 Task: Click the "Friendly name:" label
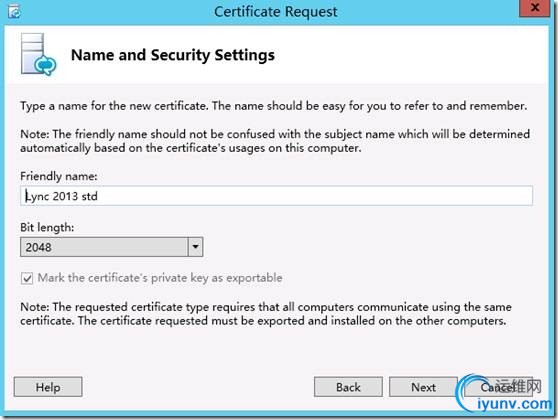point(59,176)
